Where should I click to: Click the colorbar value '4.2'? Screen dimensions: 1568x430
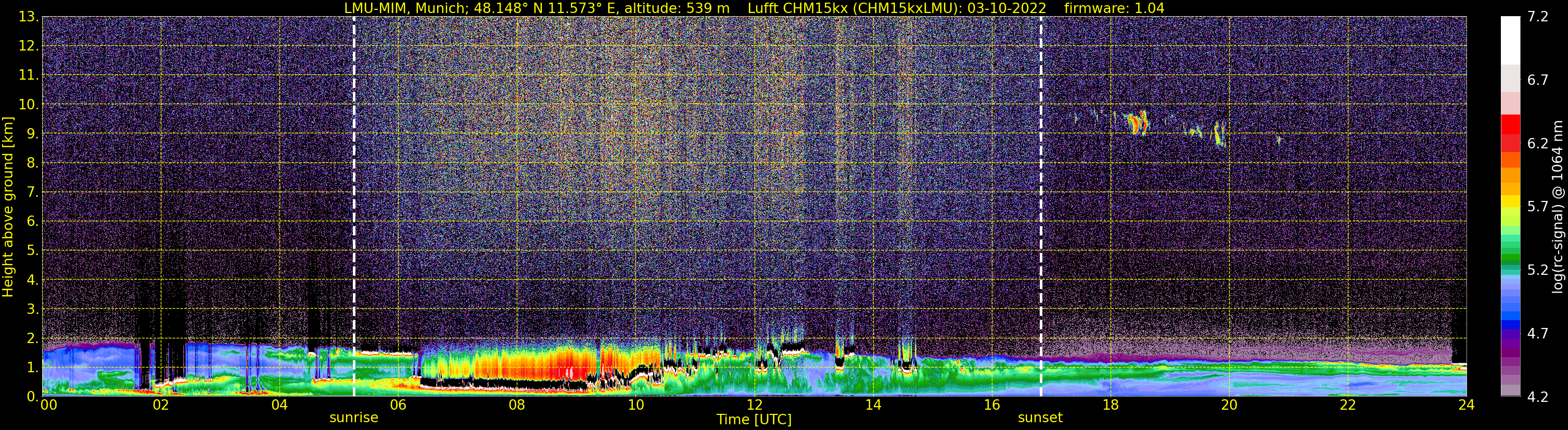pyautogui.click(x=1538, y=397)
